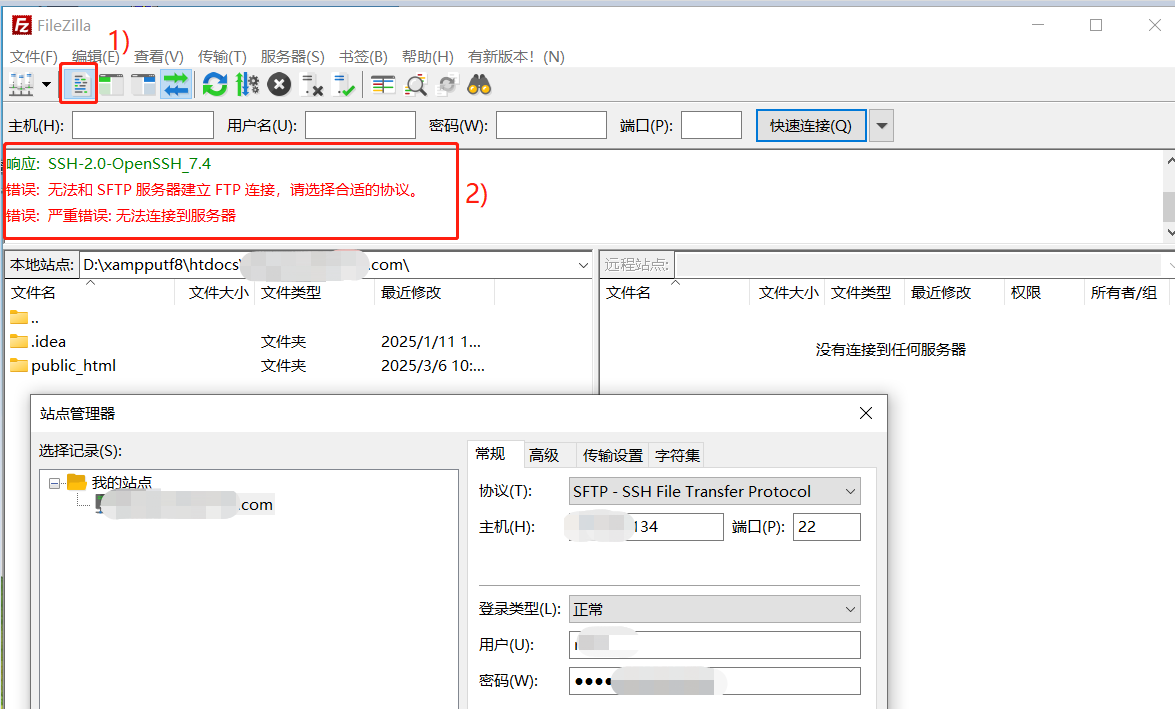The image size is (1175, 709).
Task: Switch to the 字符集 tab
Action: pos(677,455)
